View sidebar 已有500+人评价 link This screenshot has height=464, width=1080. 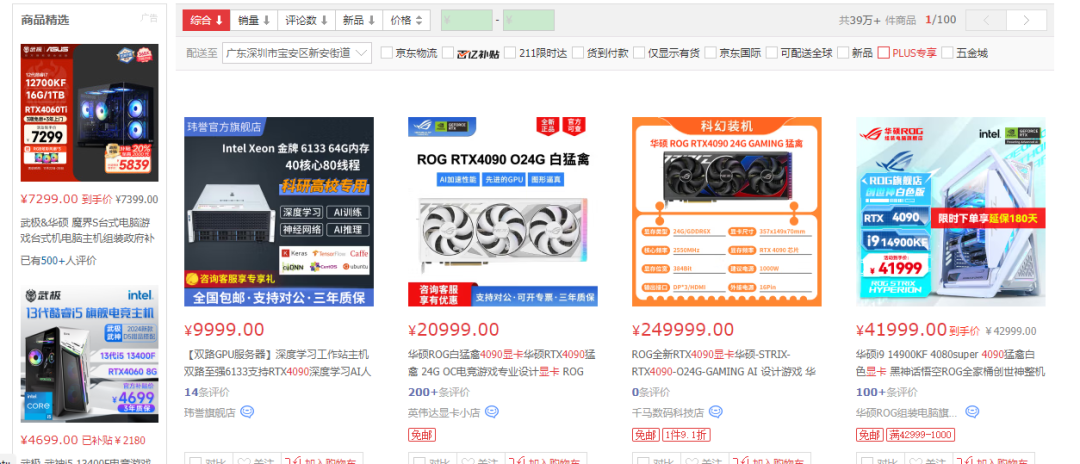[x=59, y=260]
